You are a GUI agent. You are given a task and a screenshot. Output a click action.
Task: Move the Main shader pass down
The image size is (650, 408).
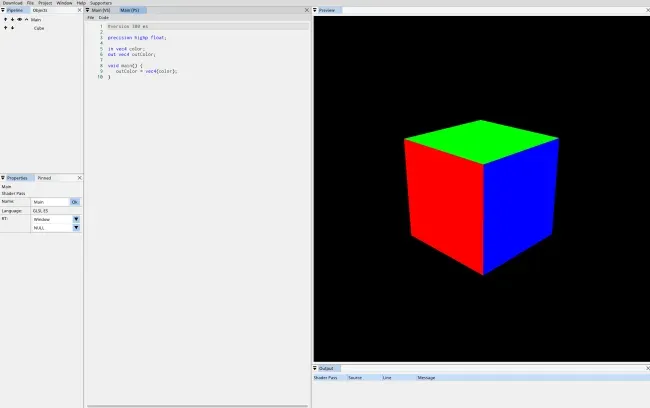(x=12, y=19)
